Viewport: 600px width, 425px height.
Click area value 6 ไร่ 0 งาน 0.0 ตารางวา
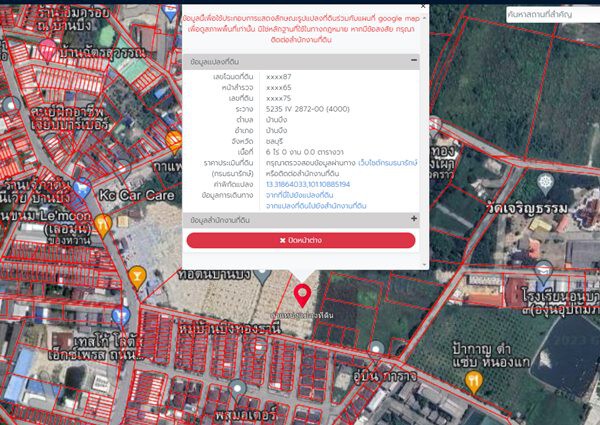click(305, 152)
